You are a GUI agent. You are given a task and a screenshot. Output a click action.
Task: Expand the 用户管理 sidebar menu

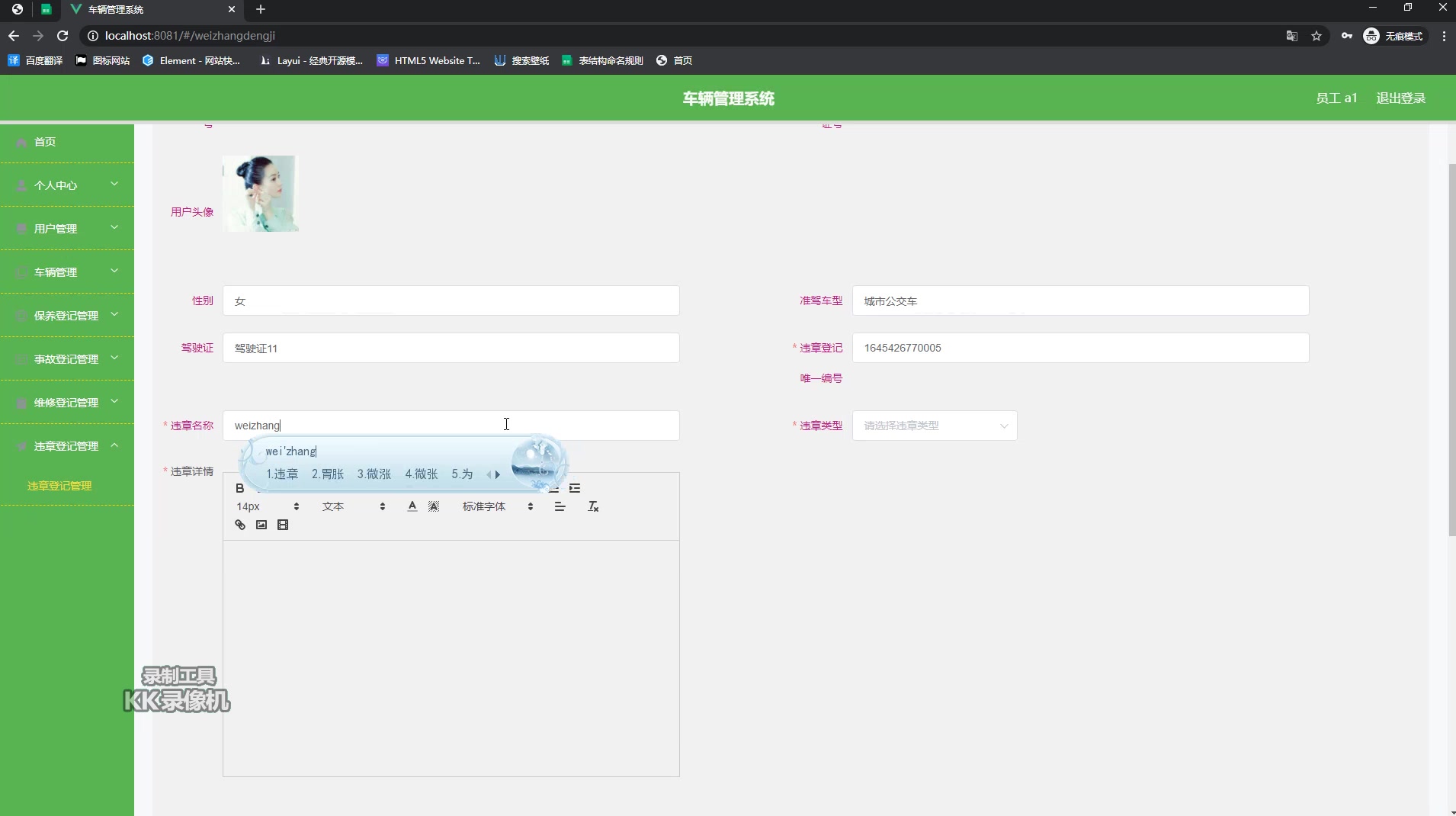point(67,229)
